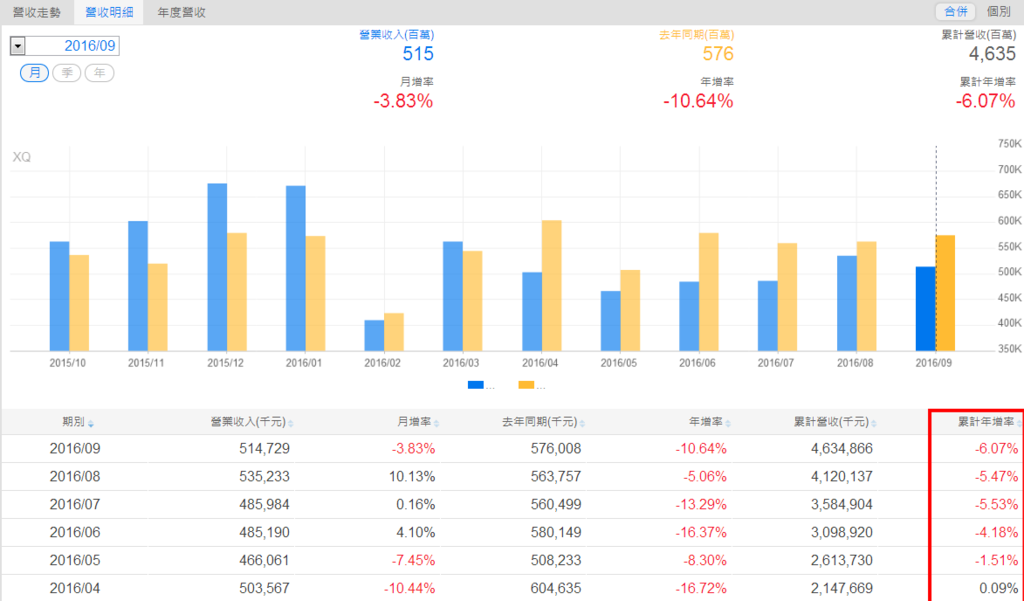This screenshot has height=601, width=1024.
Task: Click sort arrows beside 營業收入(千元) header
Action: (x=291, y=424)
